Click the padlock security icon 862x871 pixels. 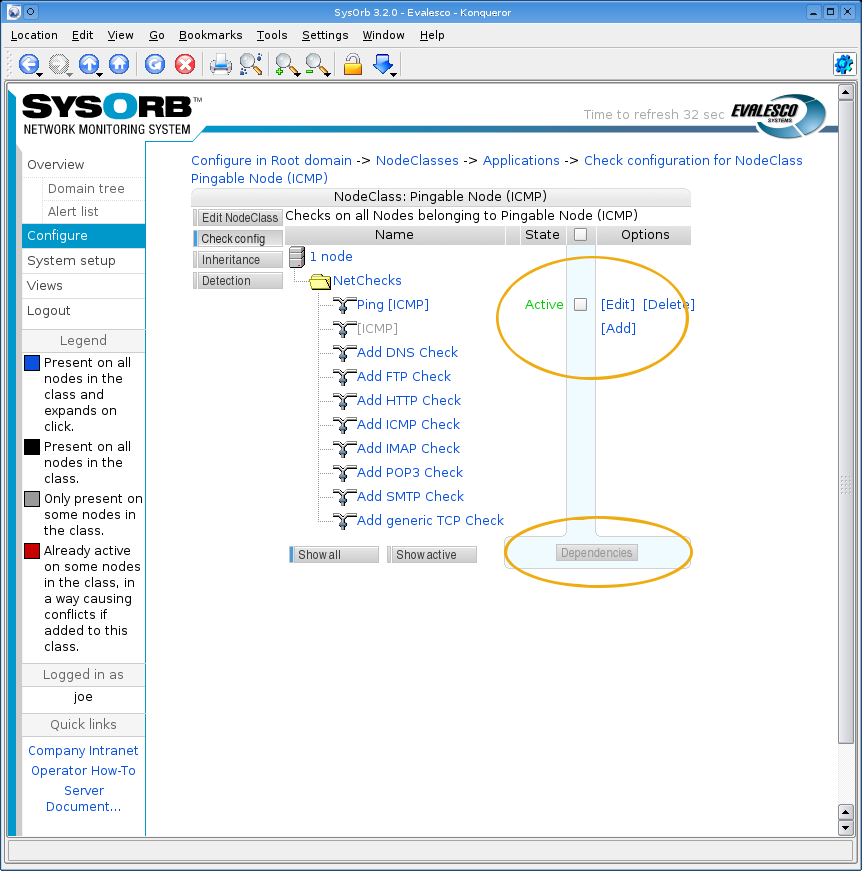coord(353,64)
